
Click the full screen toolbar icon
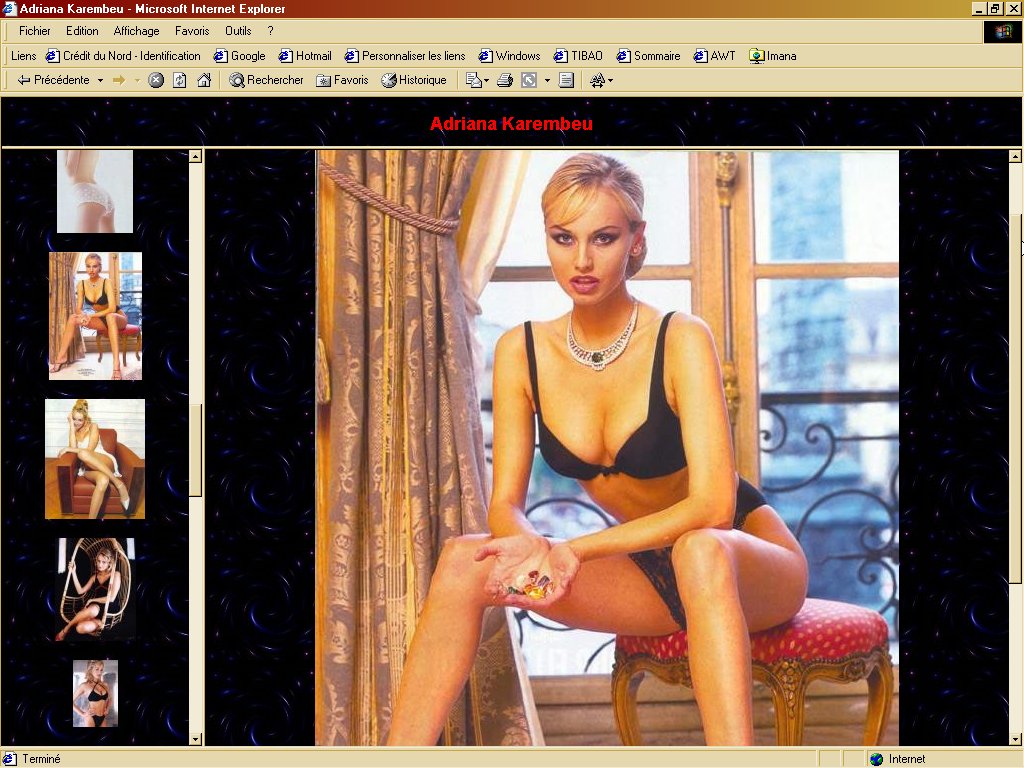tap(529, 80)
